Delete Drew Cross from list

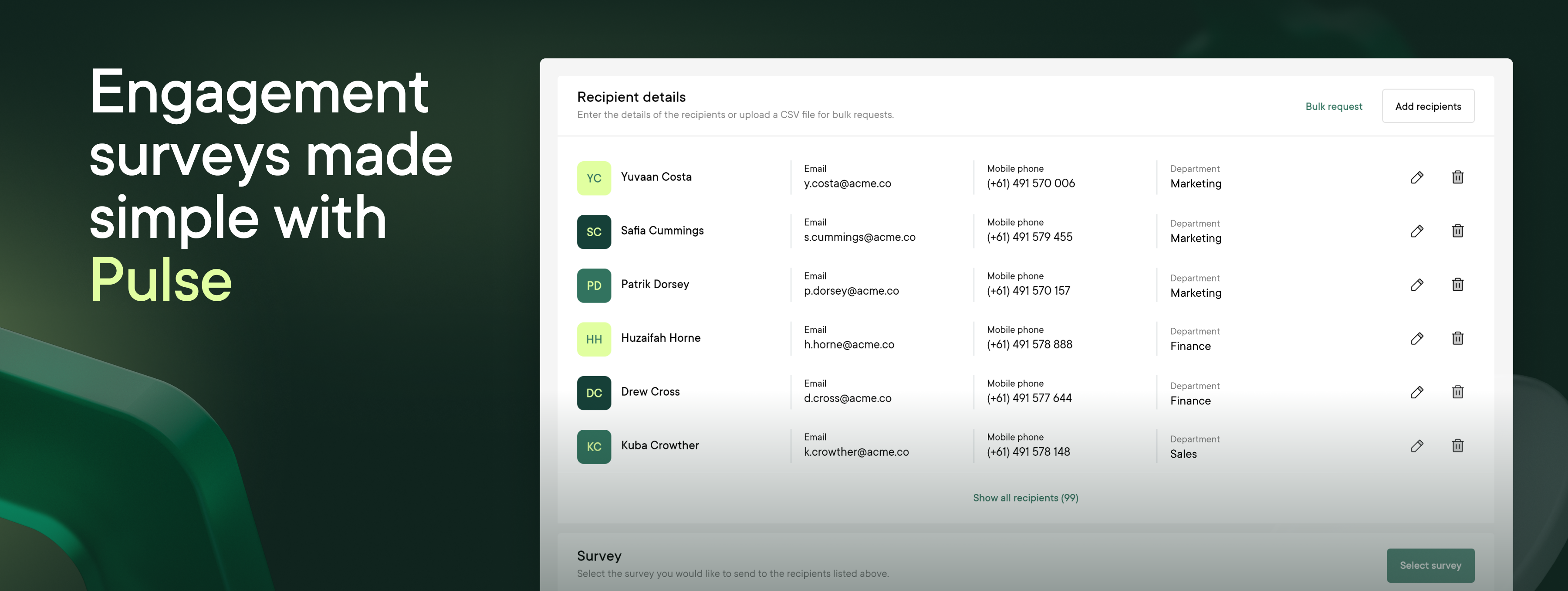pos(1457,392)
